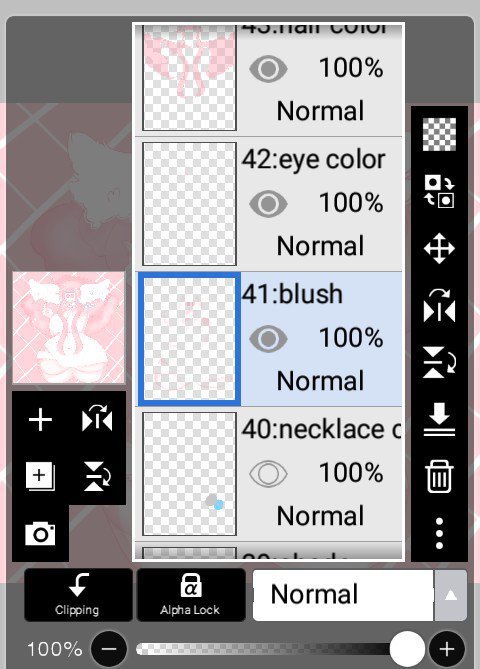Flip layer horizontally in right toolbar

439,305
